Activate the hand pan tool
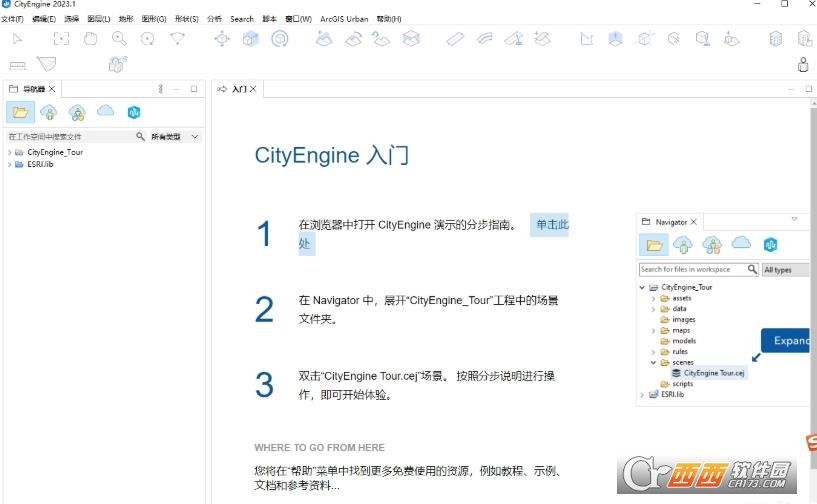The image size is (817, 504). 90,39
